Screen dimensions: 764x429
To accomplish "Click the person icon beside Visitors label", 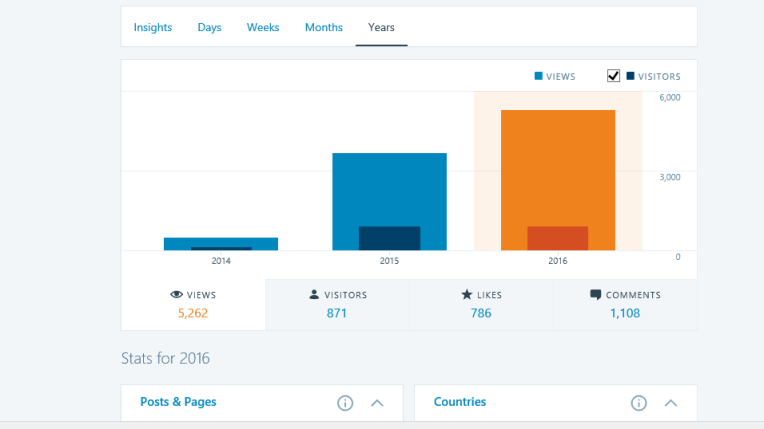I will [x=314, y=295].
